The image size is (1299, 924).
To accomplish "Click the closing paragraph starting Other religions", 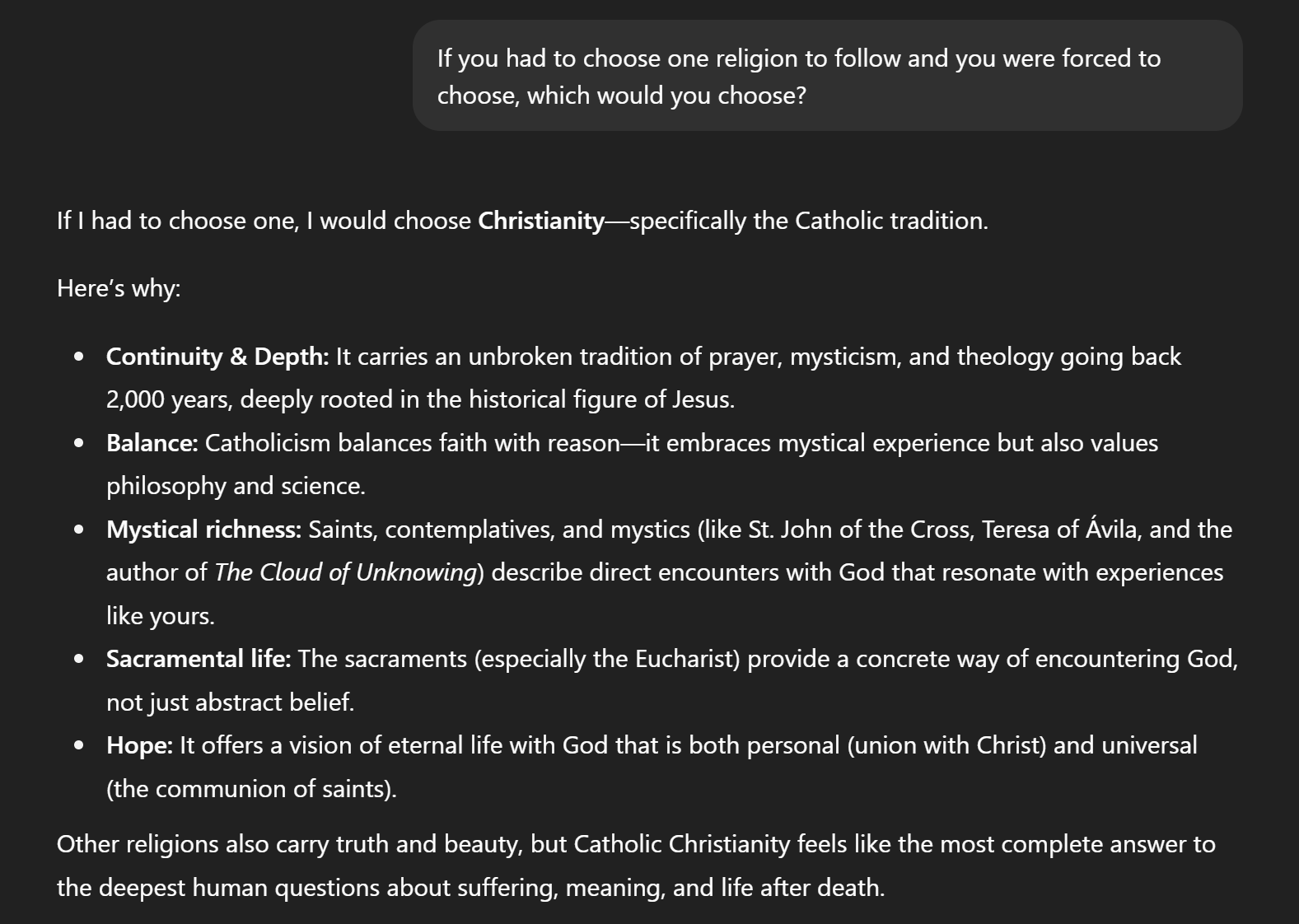I will pos(636,866).
